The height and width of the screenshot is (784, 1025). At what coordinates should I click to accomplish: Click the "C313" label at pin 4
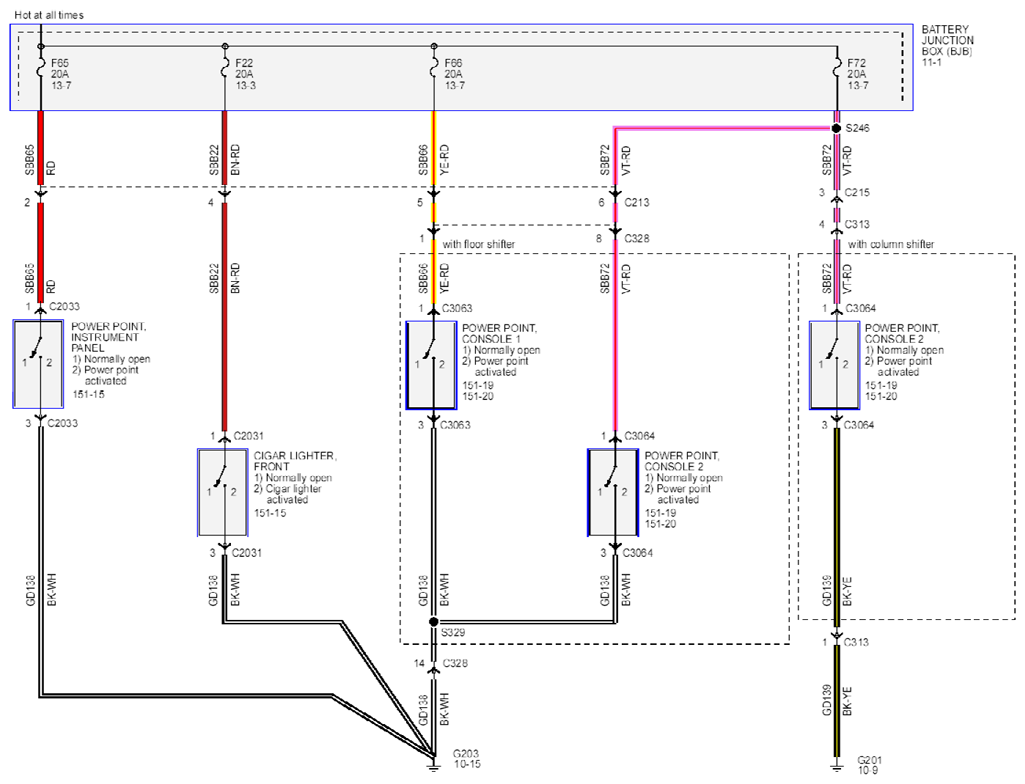(857, 224)
